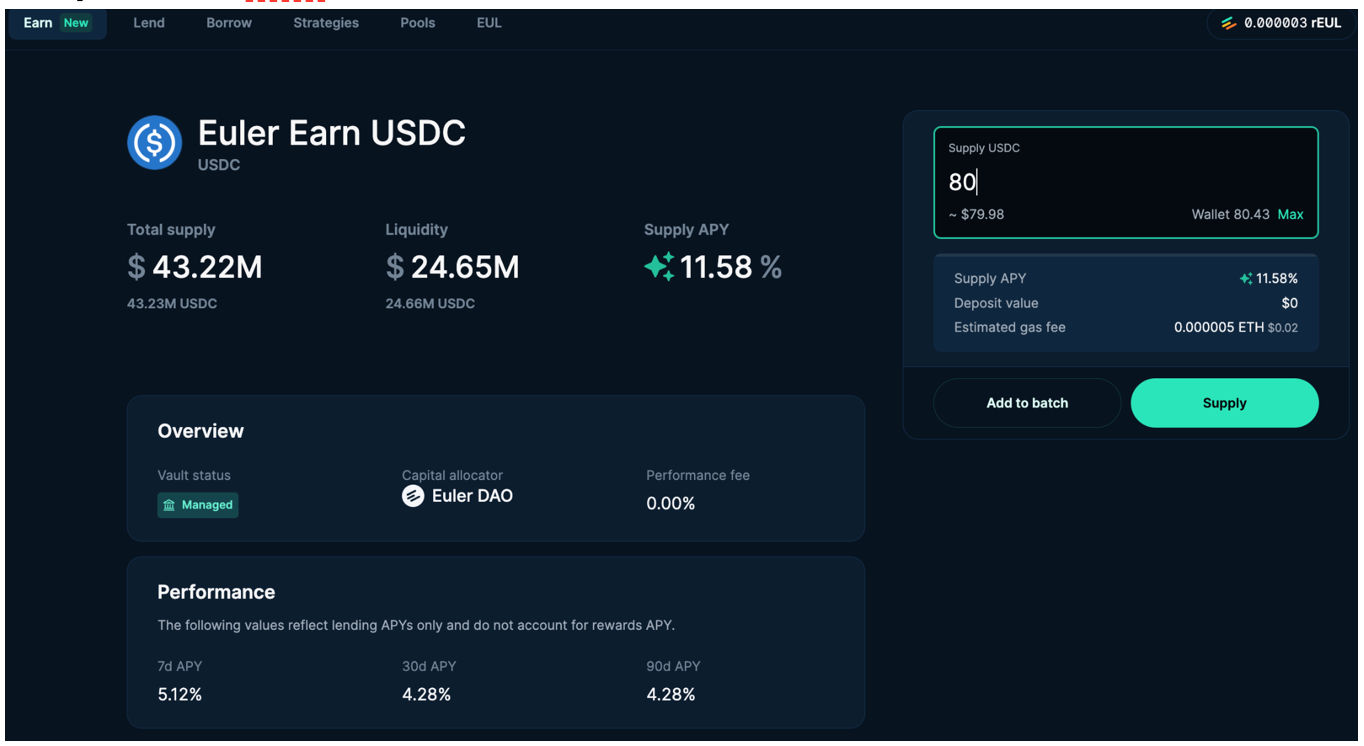Open the EUL tab

(489, 23)
